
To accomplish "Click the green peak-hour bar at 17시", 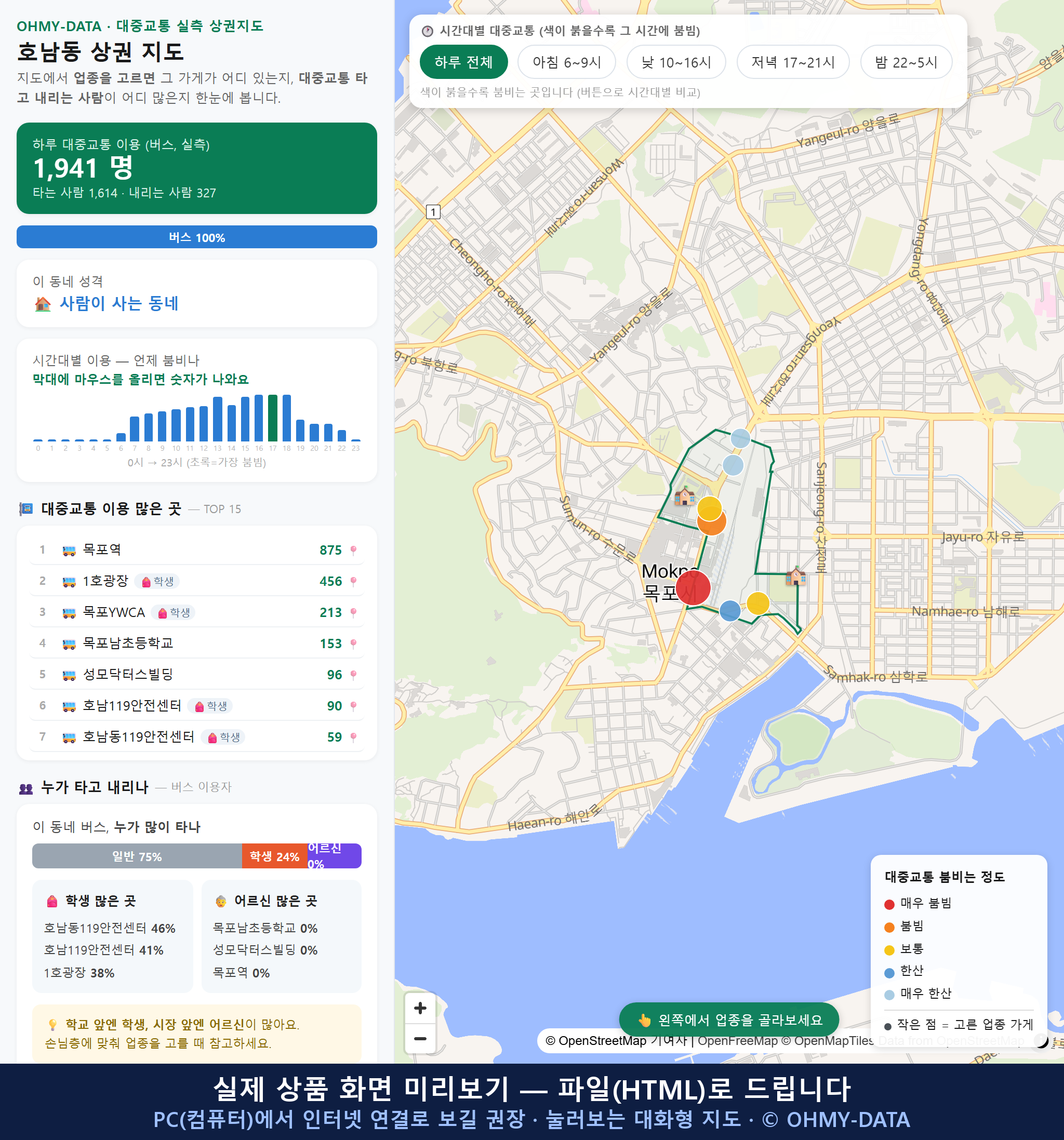I will click(273, 418).
